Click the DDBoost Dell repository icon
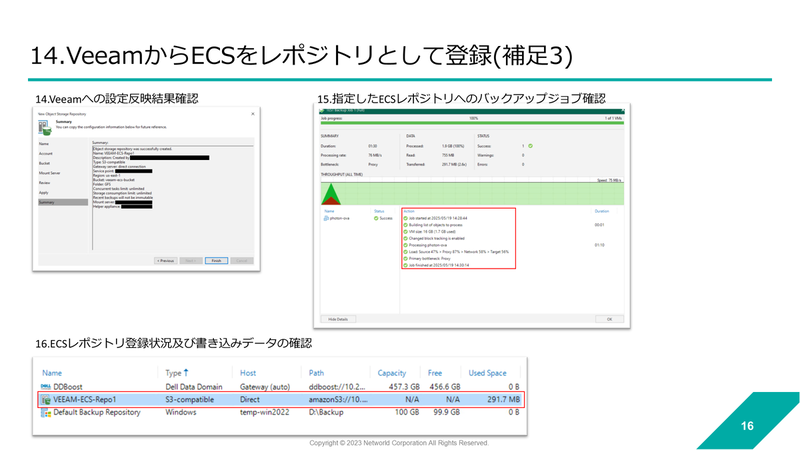 [46, 387]
